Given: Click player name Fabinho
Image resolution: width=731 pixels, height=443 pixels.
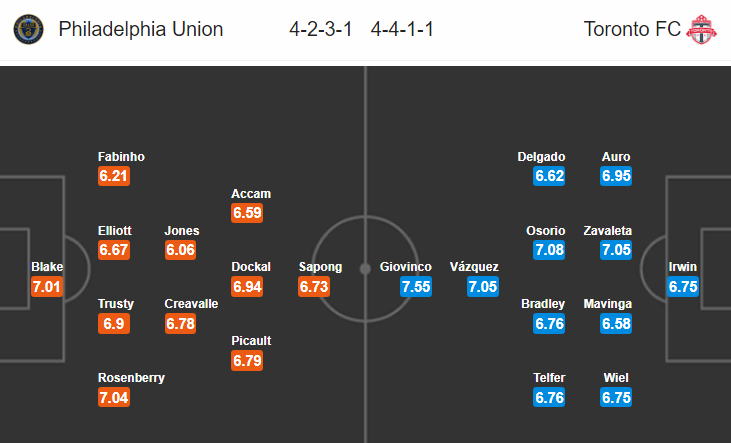Looking at the screenshot, I should pyautogui.click(x=121, y=157).
